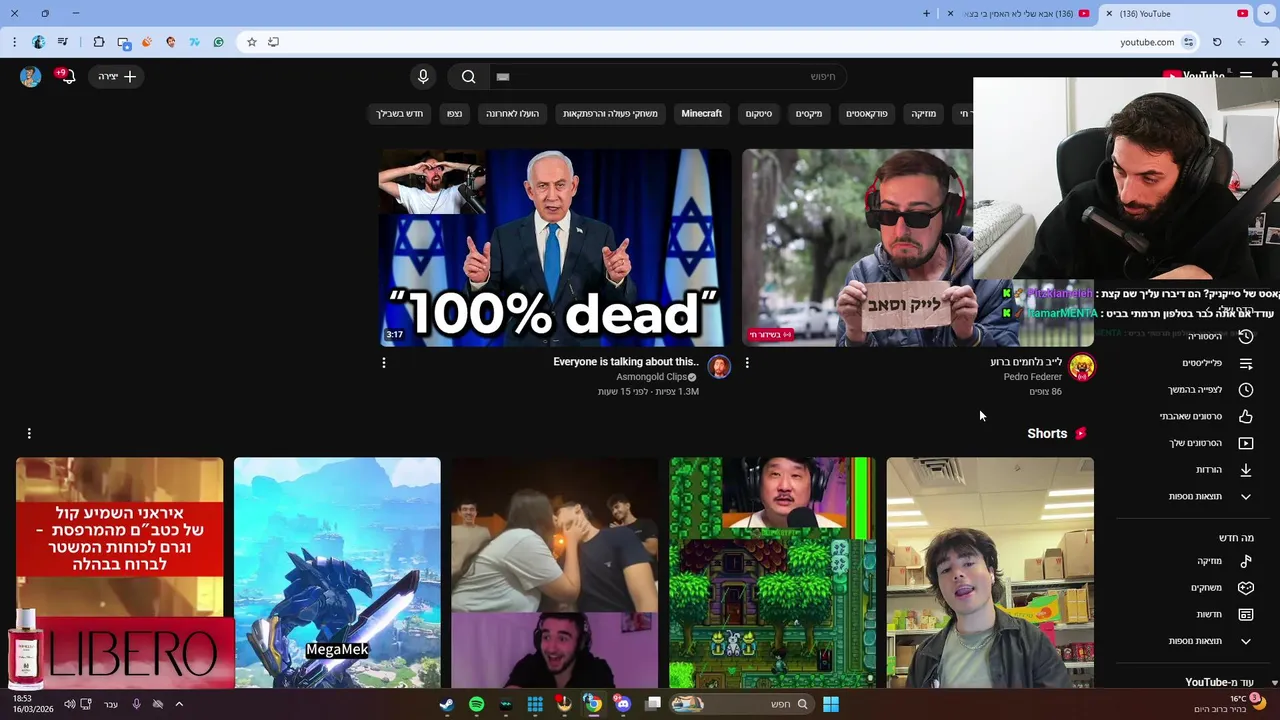Open Playlists in the YouTube sidebar
This screenshot has height=720, width=1280.
(1216, 363)
